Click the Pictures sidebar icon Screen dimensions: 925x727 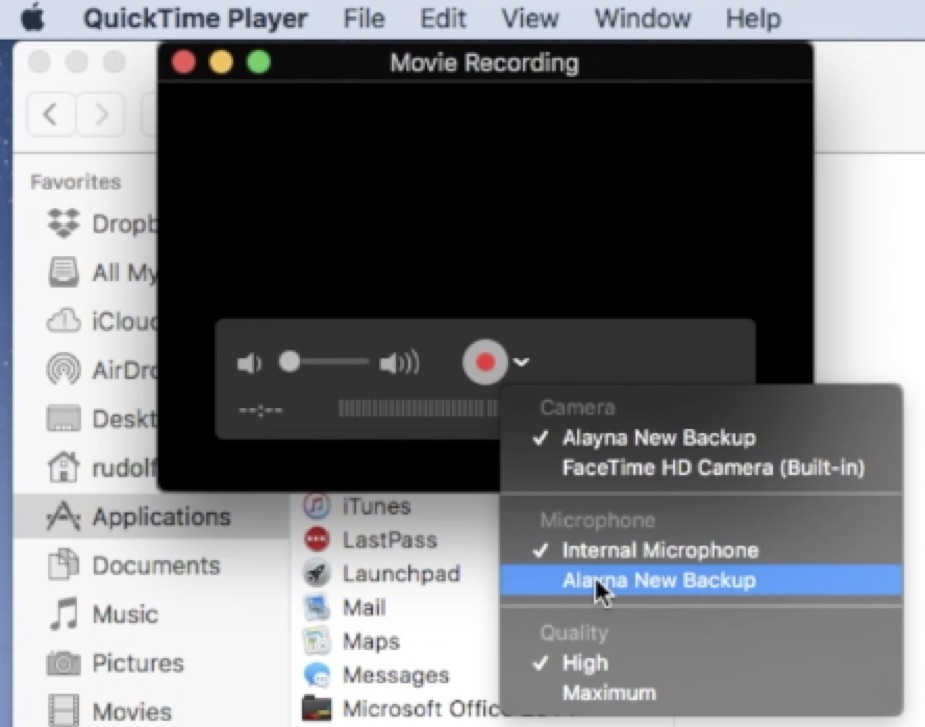pyautogui.click(x=64, y=663)
